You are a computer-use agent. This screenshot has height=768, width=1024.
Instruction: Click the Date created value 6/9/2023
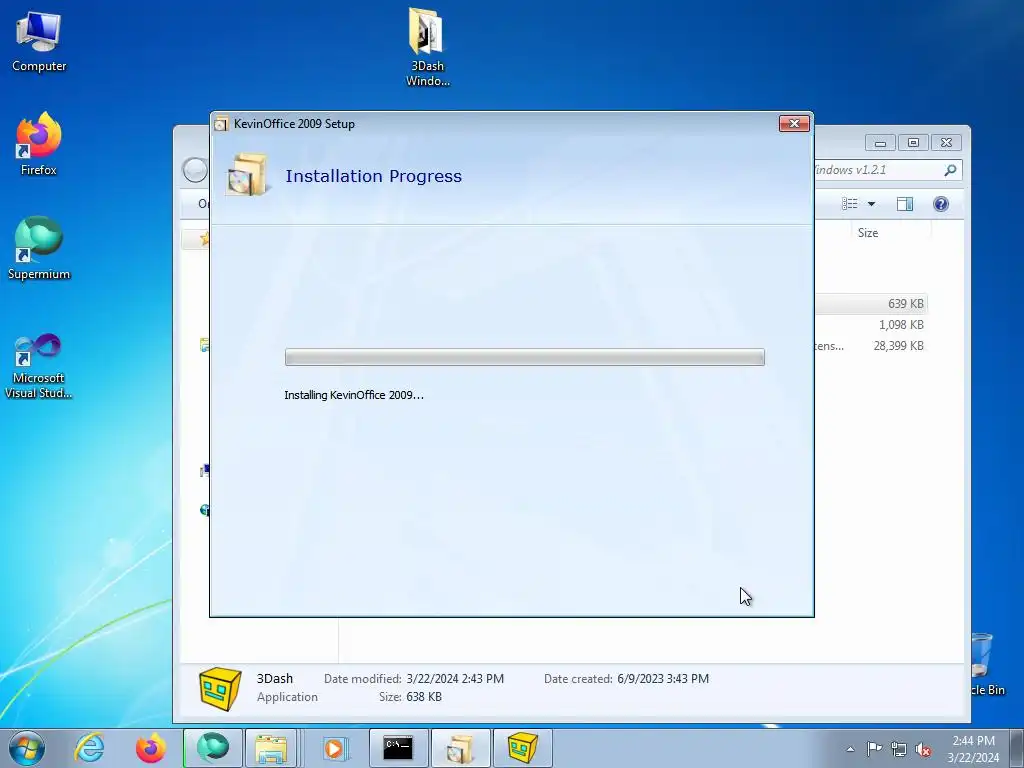click(x=662, y=679)
